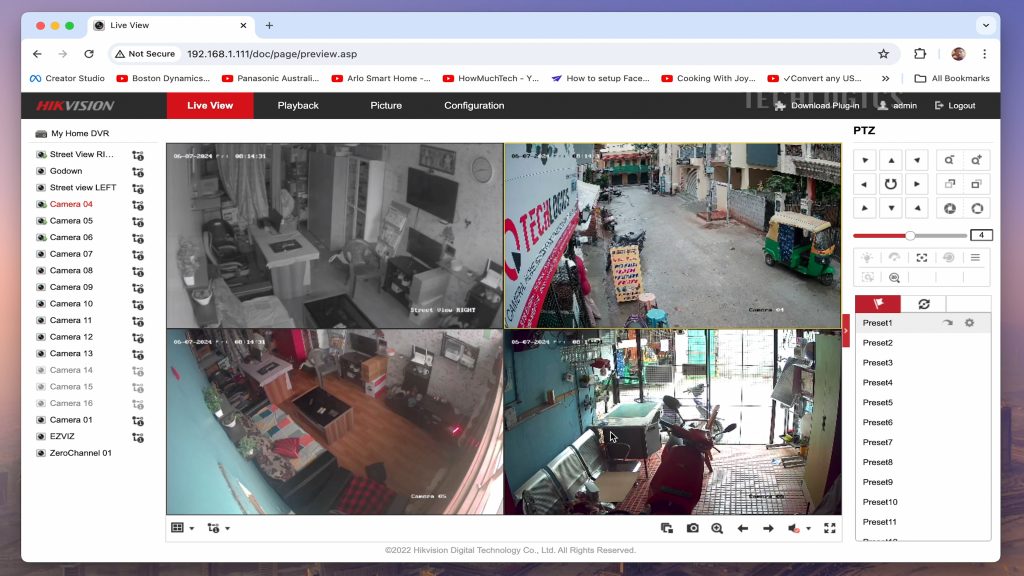
Task: Open the stream type dropdown in toolbar
Action: (x=218, y=528)
